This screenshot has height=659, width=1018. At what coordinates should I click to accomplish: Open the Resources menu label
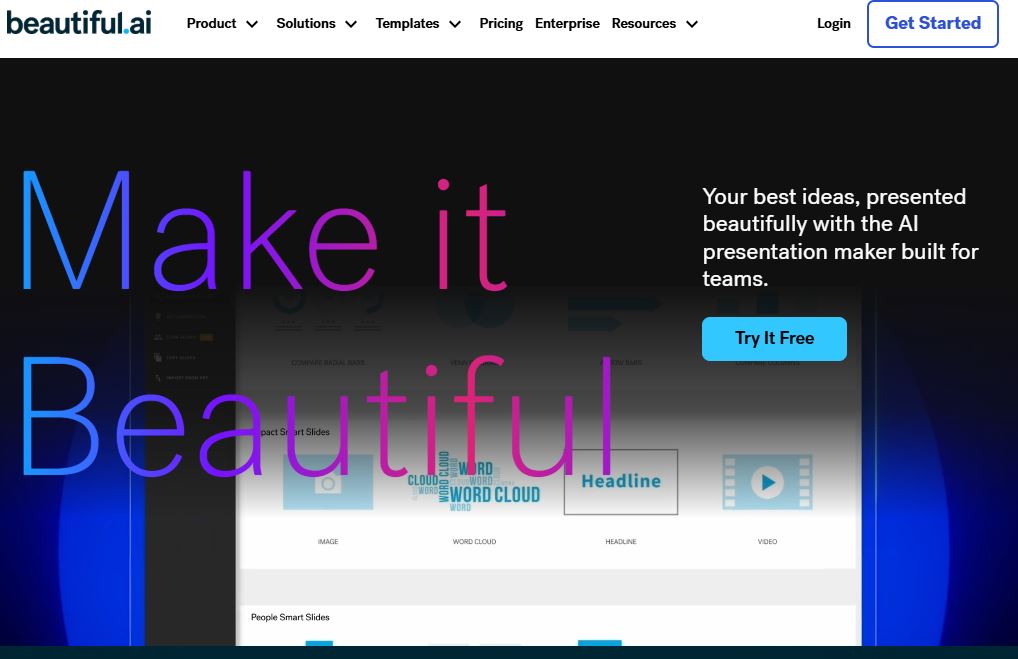(x=643, y=23)
